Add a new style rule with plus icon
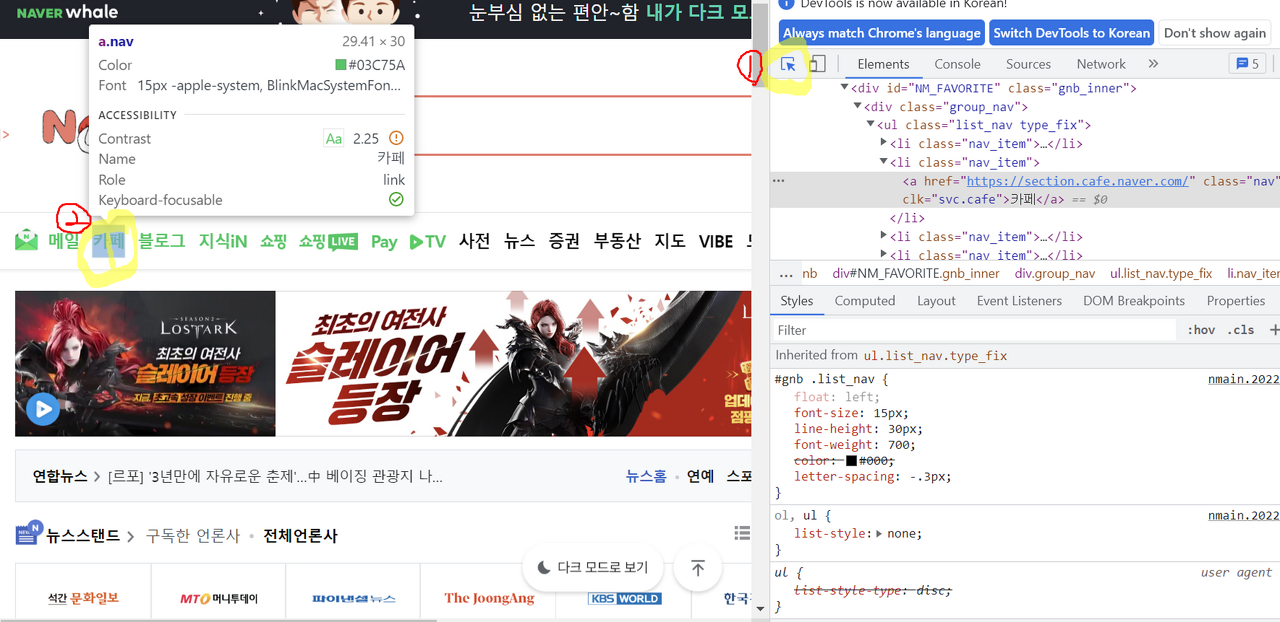 pyautogui.click(x=1274, y=330)
